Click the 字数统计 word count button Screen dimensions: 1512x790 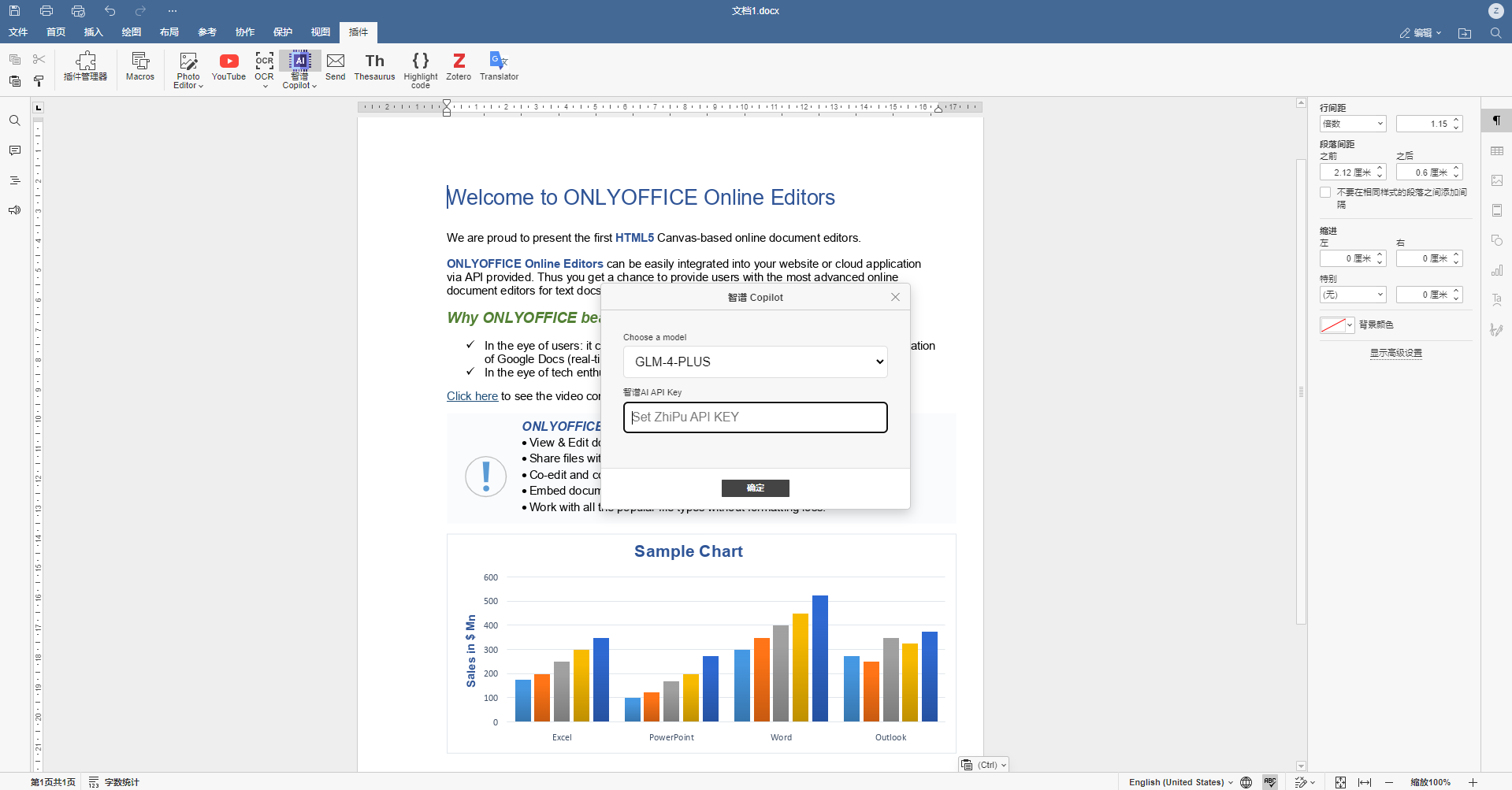pos(114,782)
